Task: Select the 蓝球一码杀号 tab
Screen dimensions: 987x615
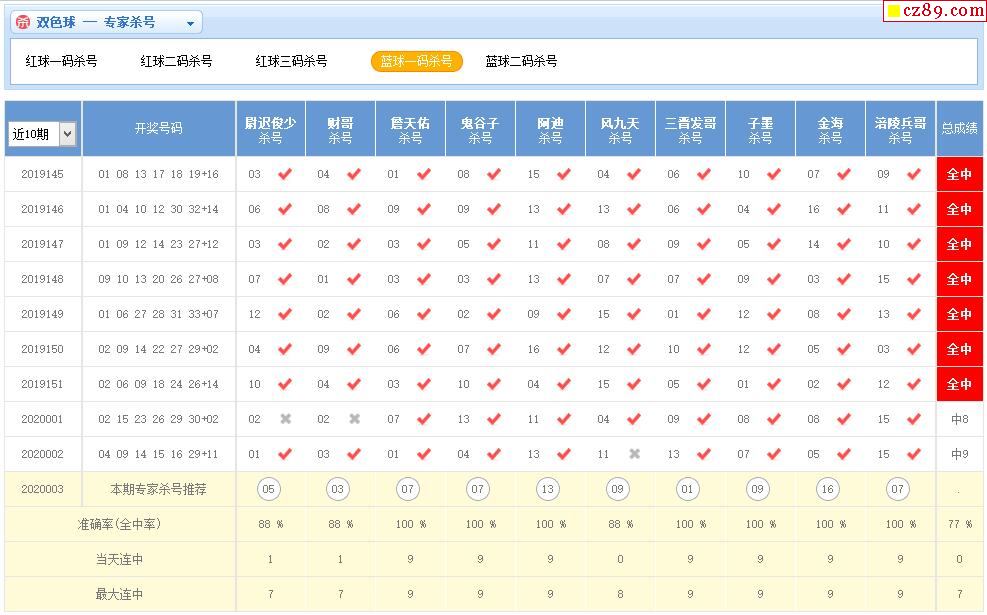Action: (x=417, y=61)
